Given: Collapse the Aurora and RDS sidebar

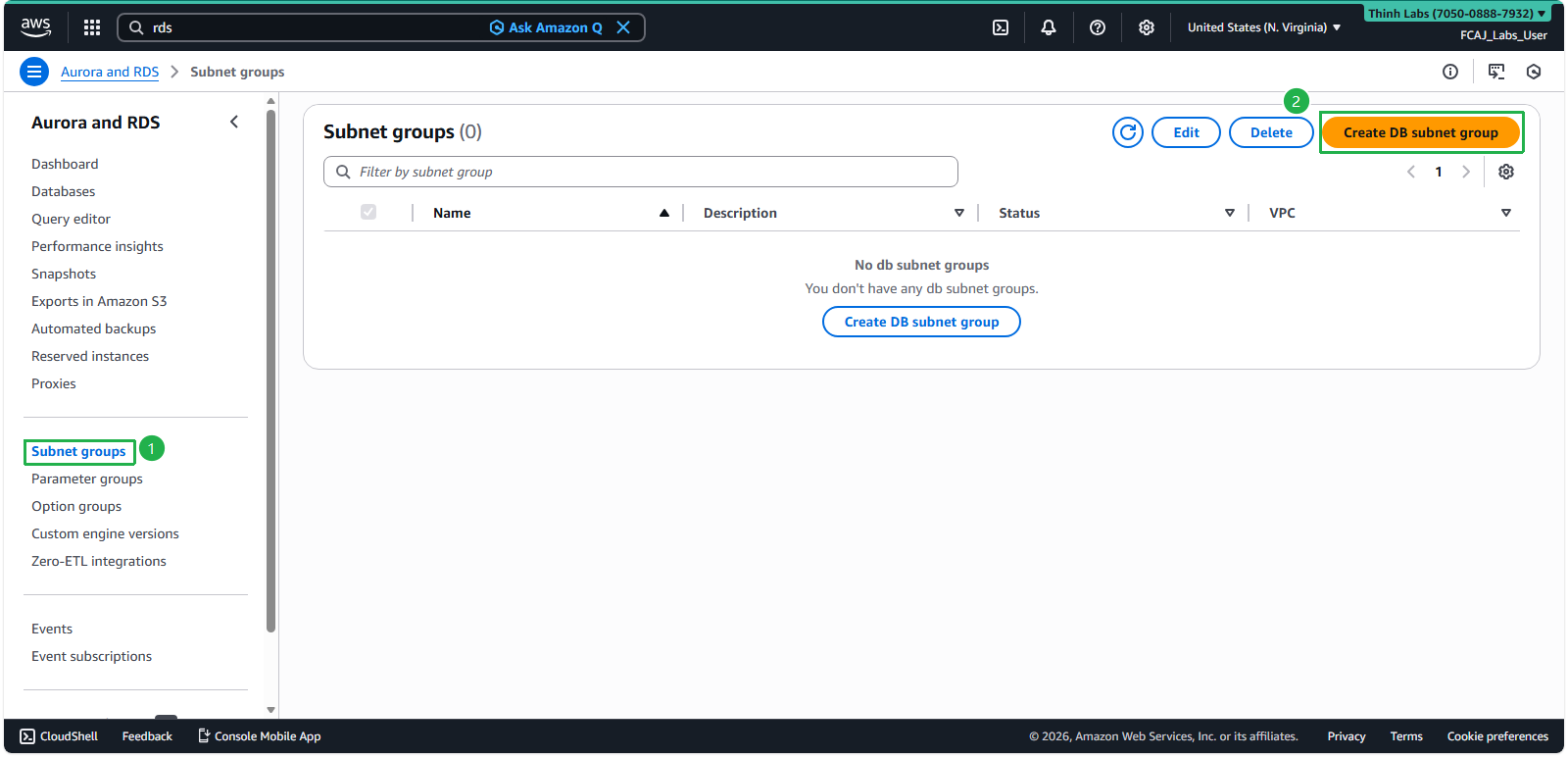Looking at the screenshot, I should click(233, 122).
